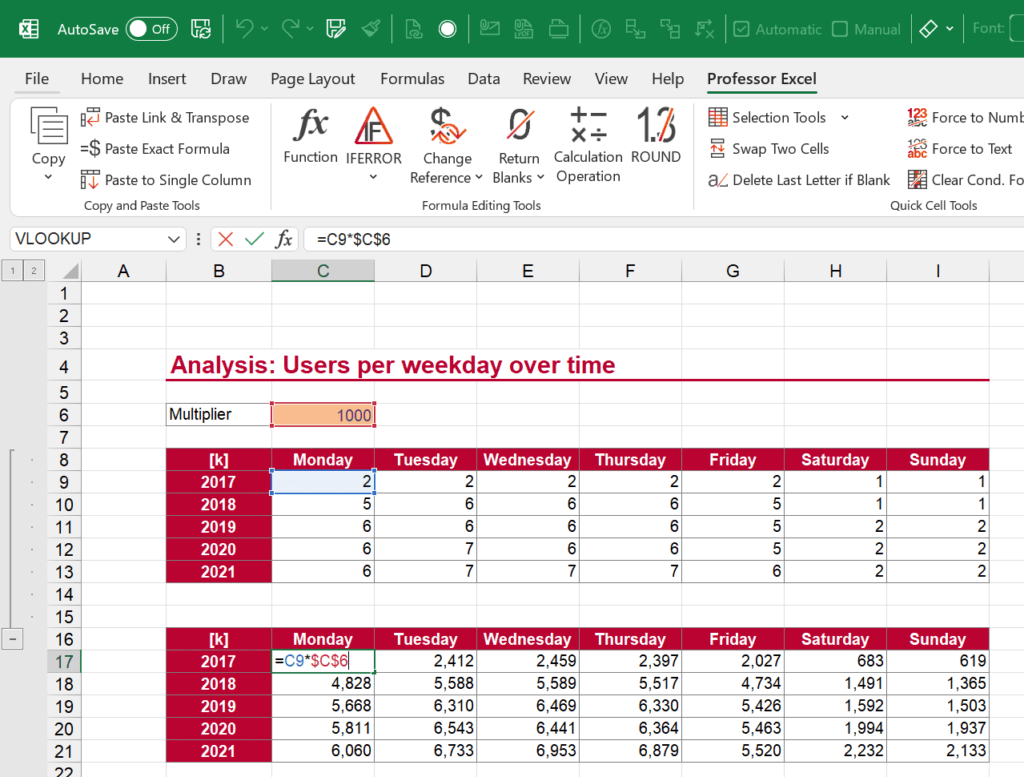
Task: Open the Name Box dropdown showing VLOOKUP
Action: pyautogui.click(x=172, y=238)
